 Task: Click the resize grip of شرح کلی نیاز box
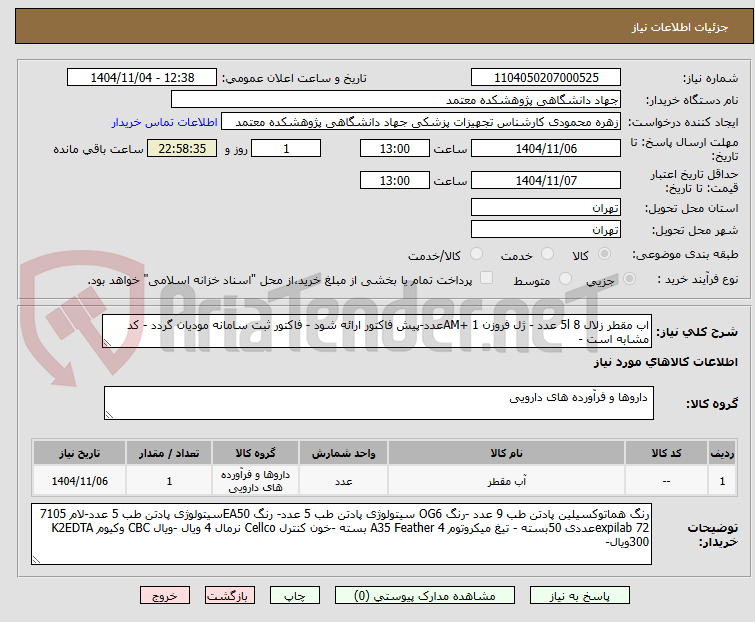[x=107, y=343]
